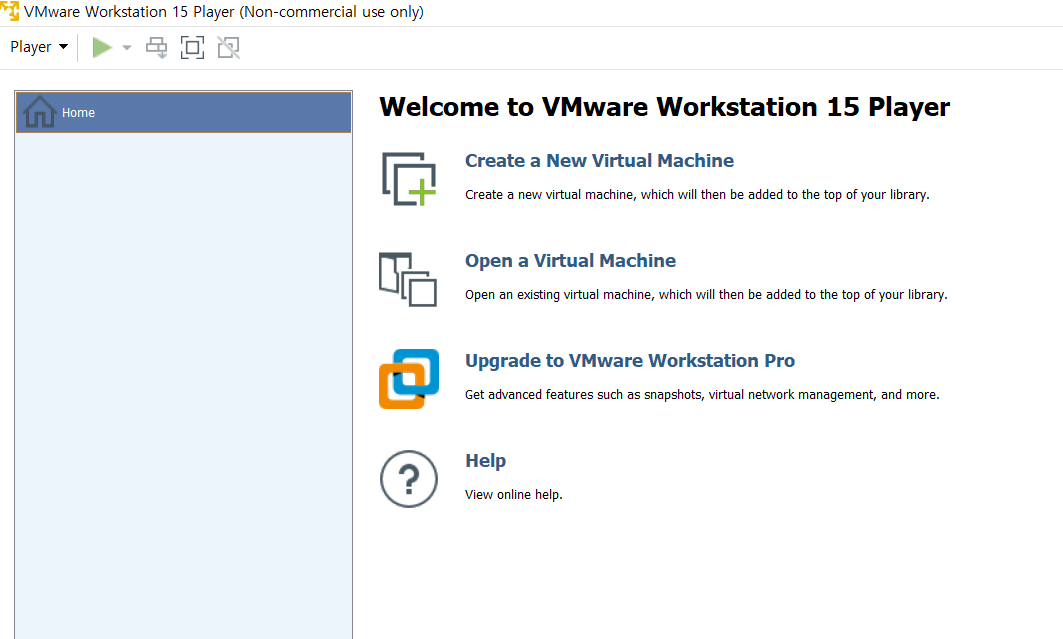1063x639 pixels.
Task: Click Upgrade to VMware Workstation Pro link
Action: point(630,360)
